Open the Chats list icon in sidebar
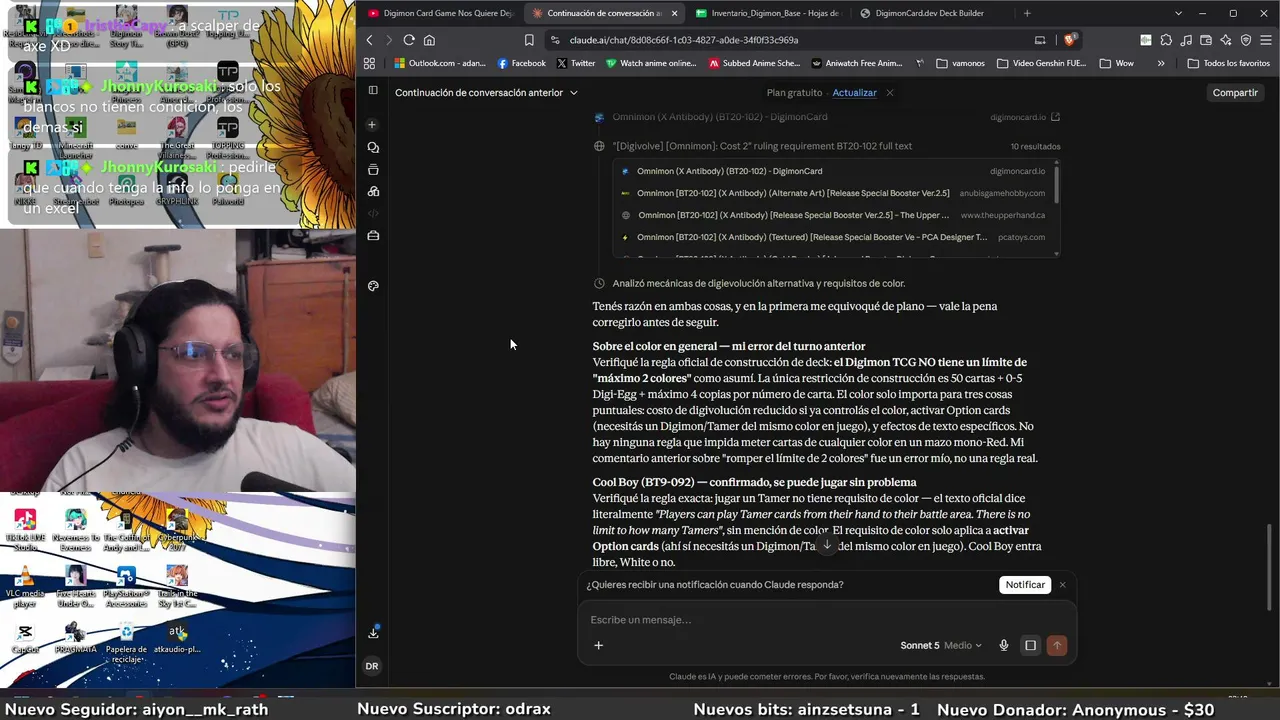This screenshot has width=1280, height=720. tap(373, 147)
